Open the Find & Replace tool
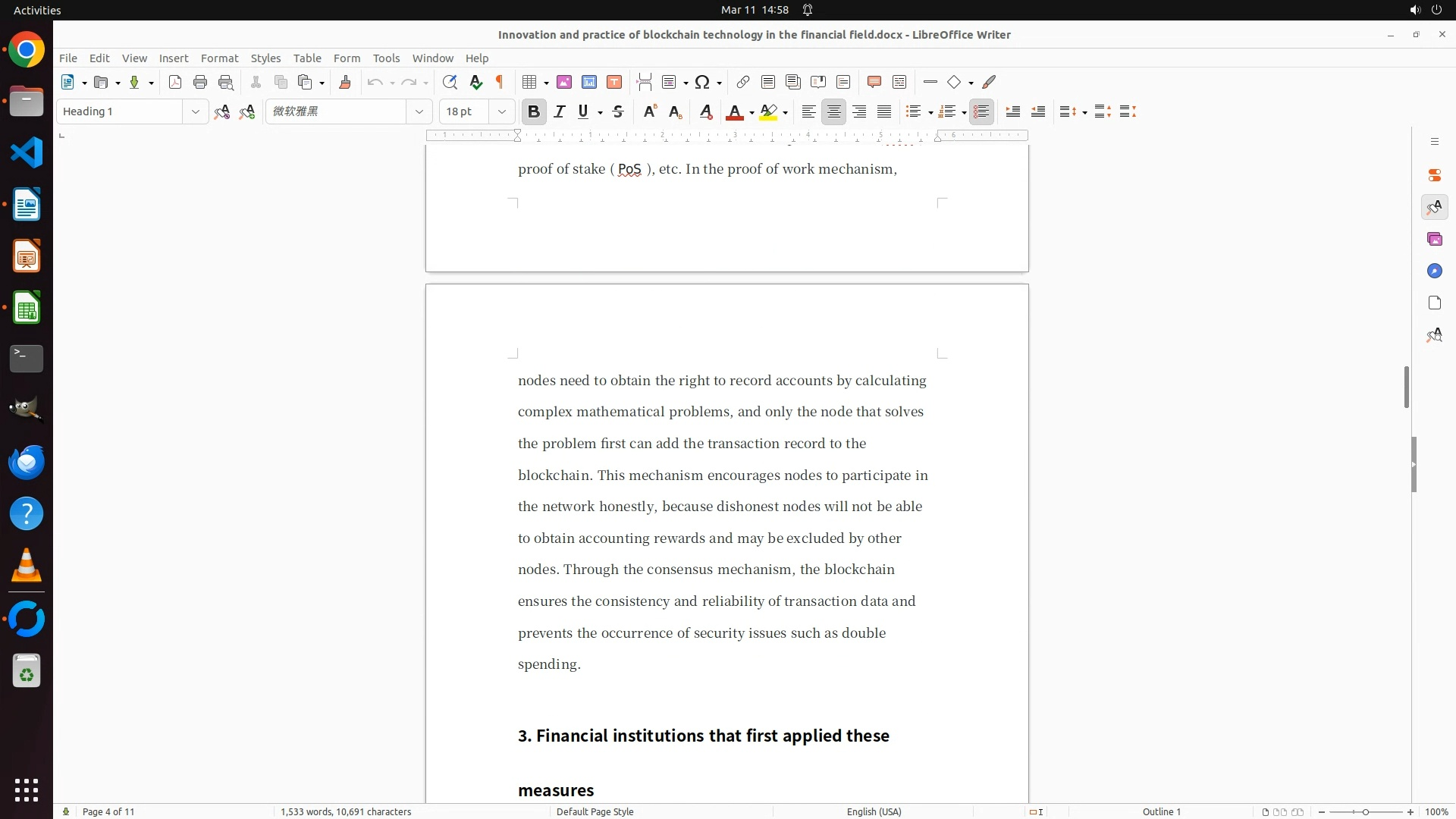This screenshot has width=1456, height=819. click(x=450, y=82)
